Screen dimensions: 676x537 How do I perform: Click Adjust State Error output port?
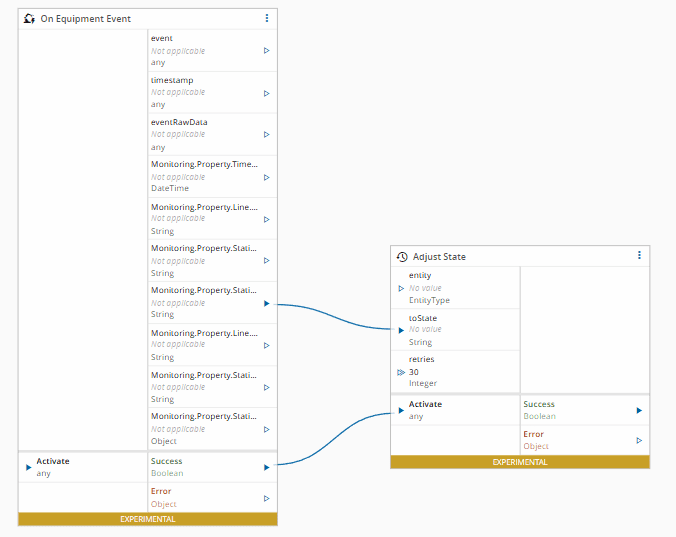[x=639, y=440]
